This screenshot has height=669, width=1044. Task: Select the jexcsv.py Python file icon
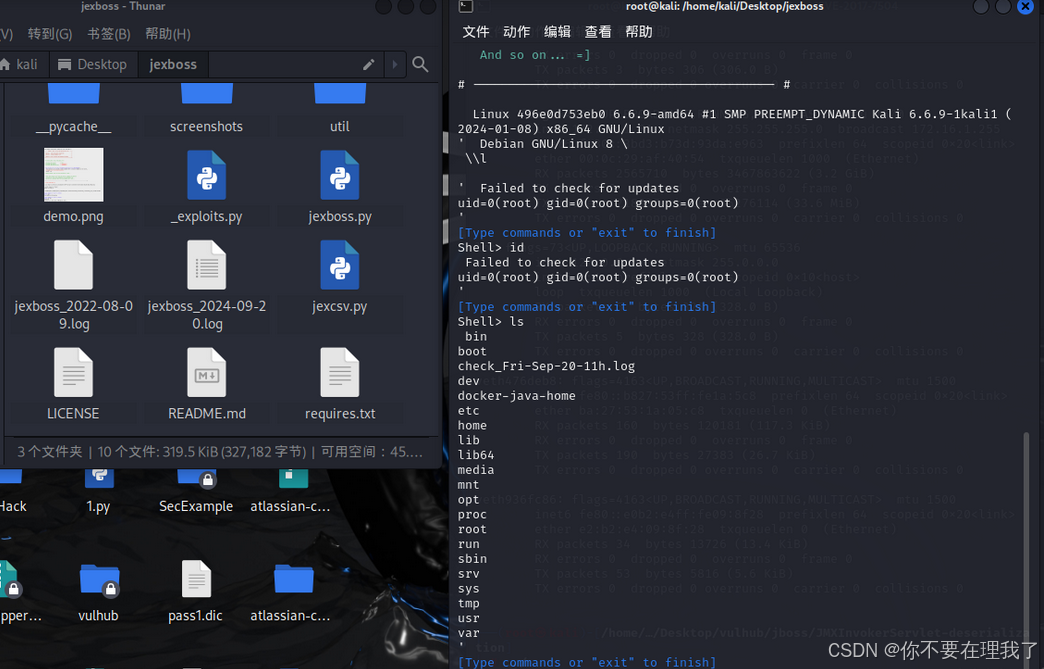click(x=340, y=265)
